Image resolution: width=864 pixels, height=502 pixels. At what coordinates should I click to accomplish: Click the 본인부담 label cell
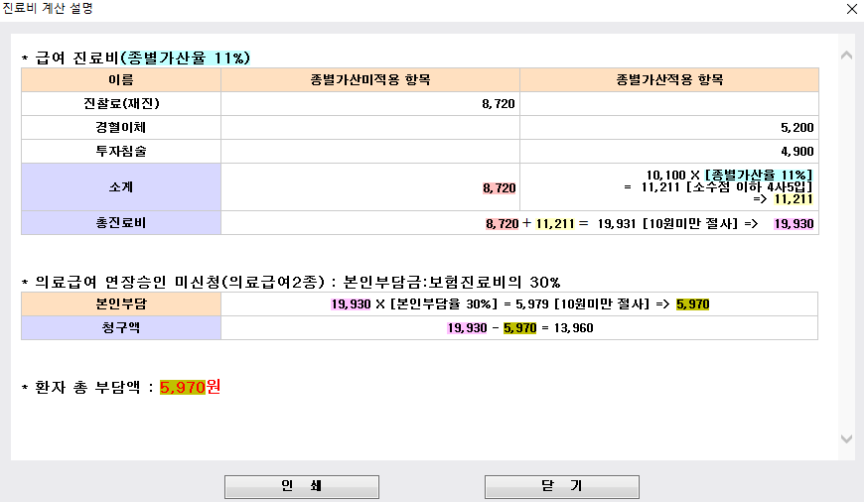coord(121,304)
